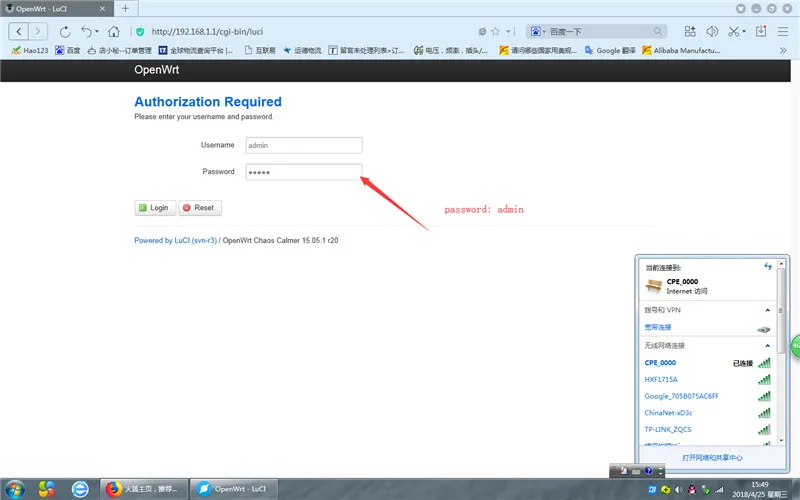Click the speaker mute icon in toolbar
This screenshot has height=500, width=800.
[712, 32]
